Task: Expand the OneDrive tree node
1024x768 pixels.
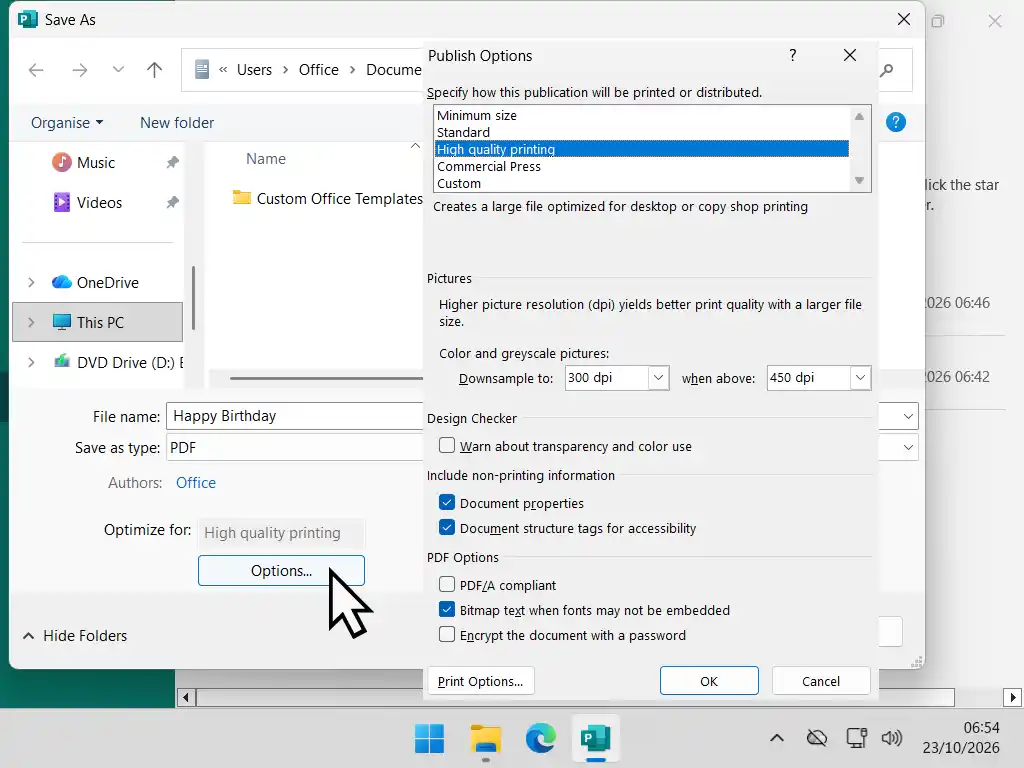Action: [31, 283]
